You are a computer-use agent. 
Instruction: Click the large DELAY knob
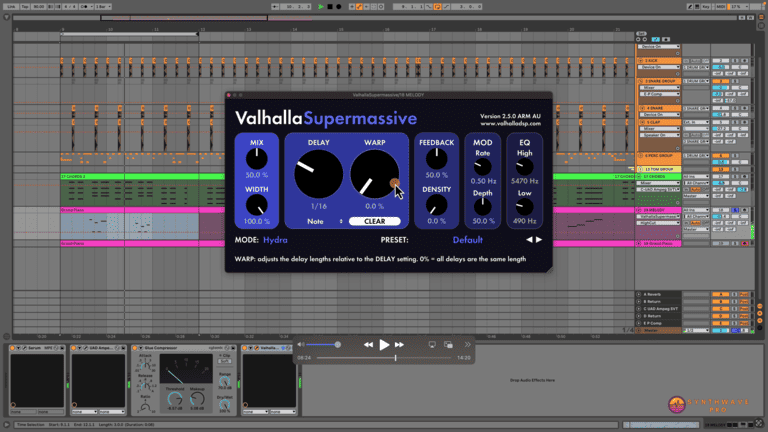318,174
